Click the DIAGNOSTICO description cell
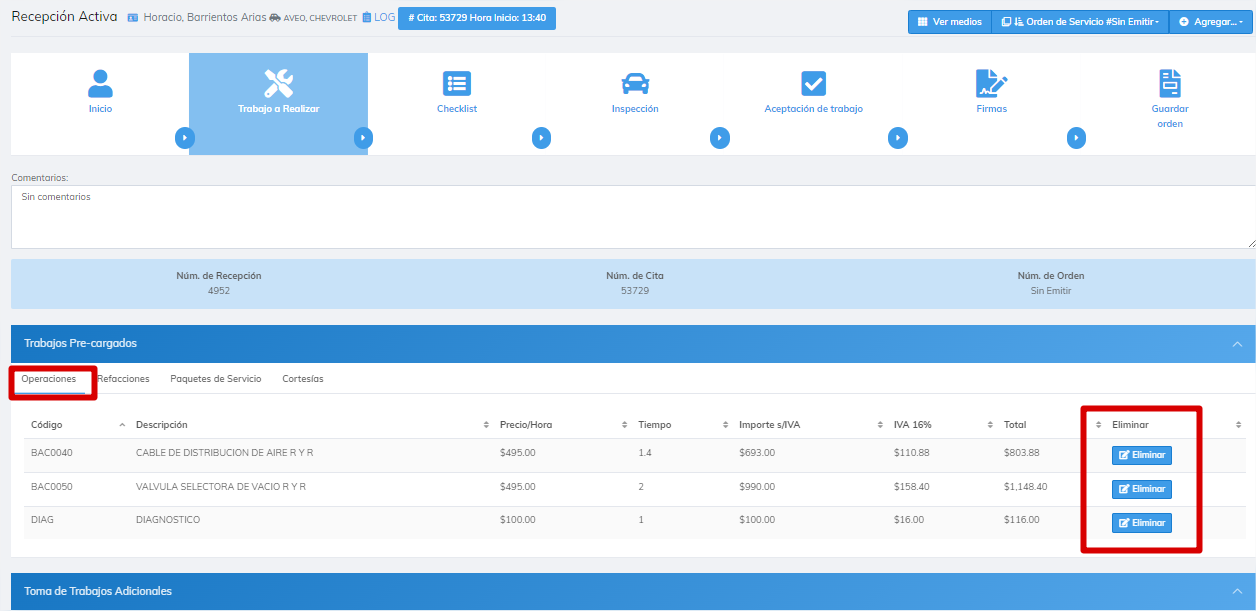The image size is (1256, 611). [x=168, y=520]
